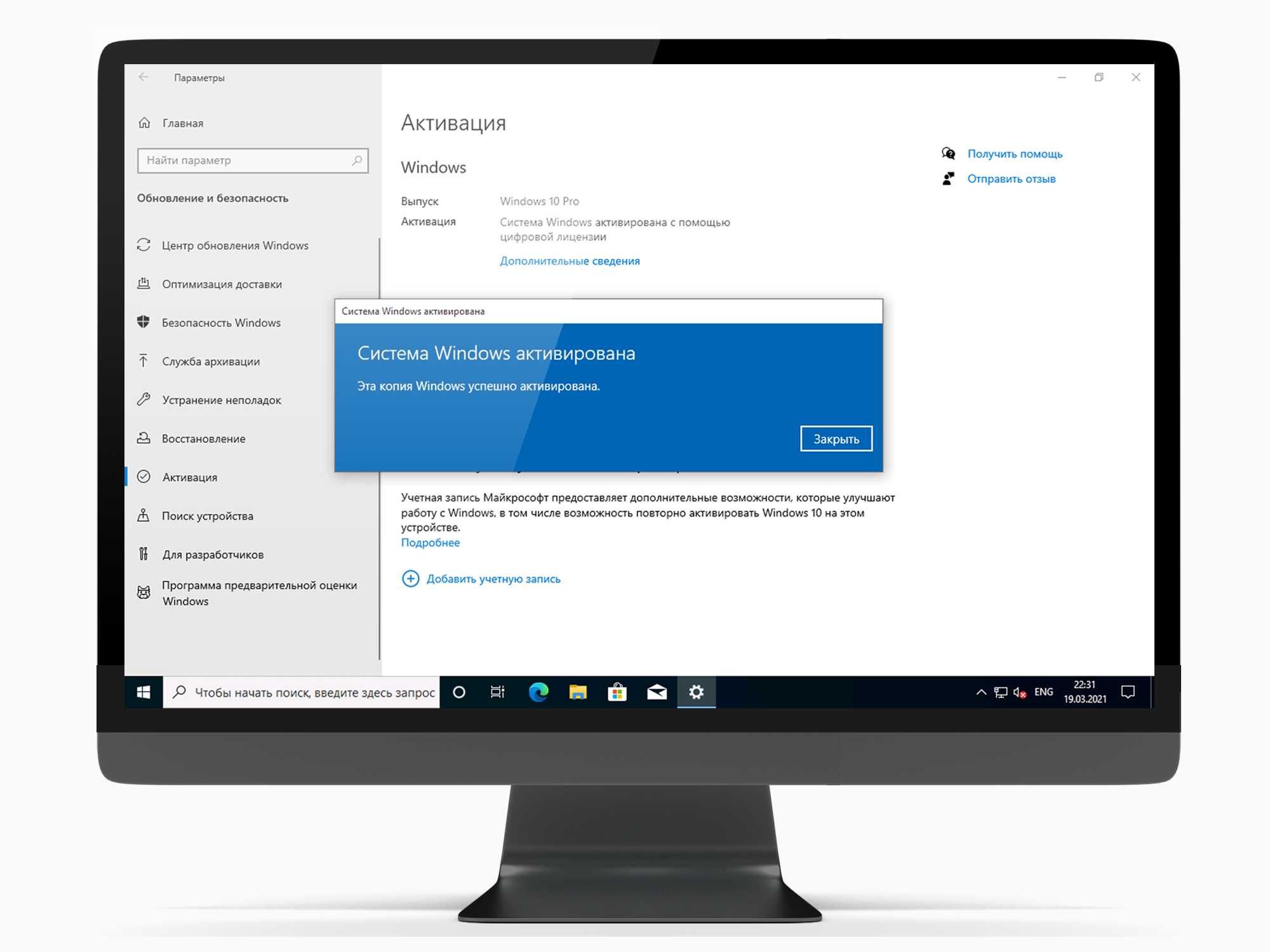The width and height of the screenshot is (1270, 952).
Task: Click the 'Windows 10 Pro' edition text
Action: coord(539,201)
